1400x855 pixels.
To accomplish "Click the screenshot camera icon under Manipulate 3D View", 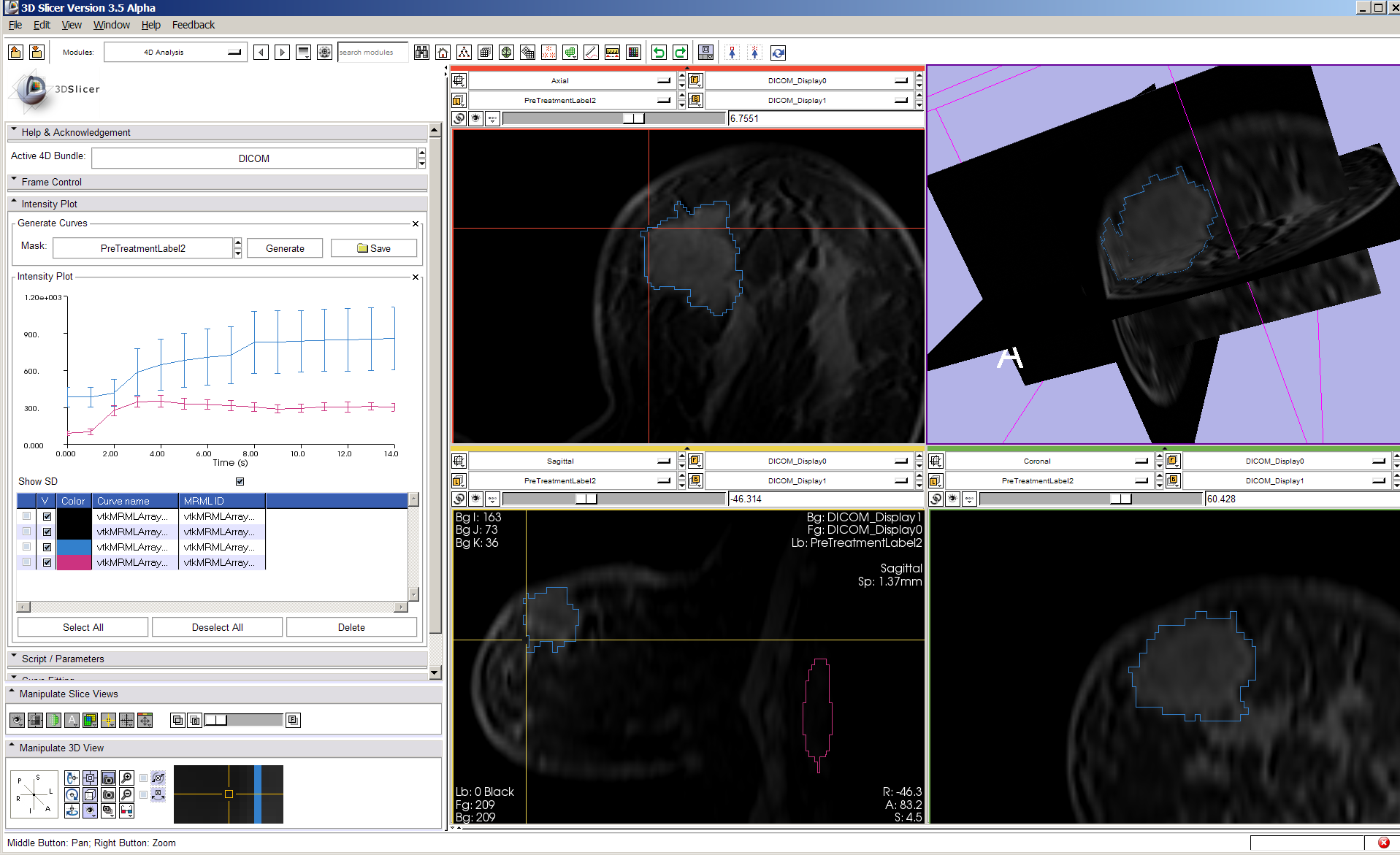I will 108,778.
